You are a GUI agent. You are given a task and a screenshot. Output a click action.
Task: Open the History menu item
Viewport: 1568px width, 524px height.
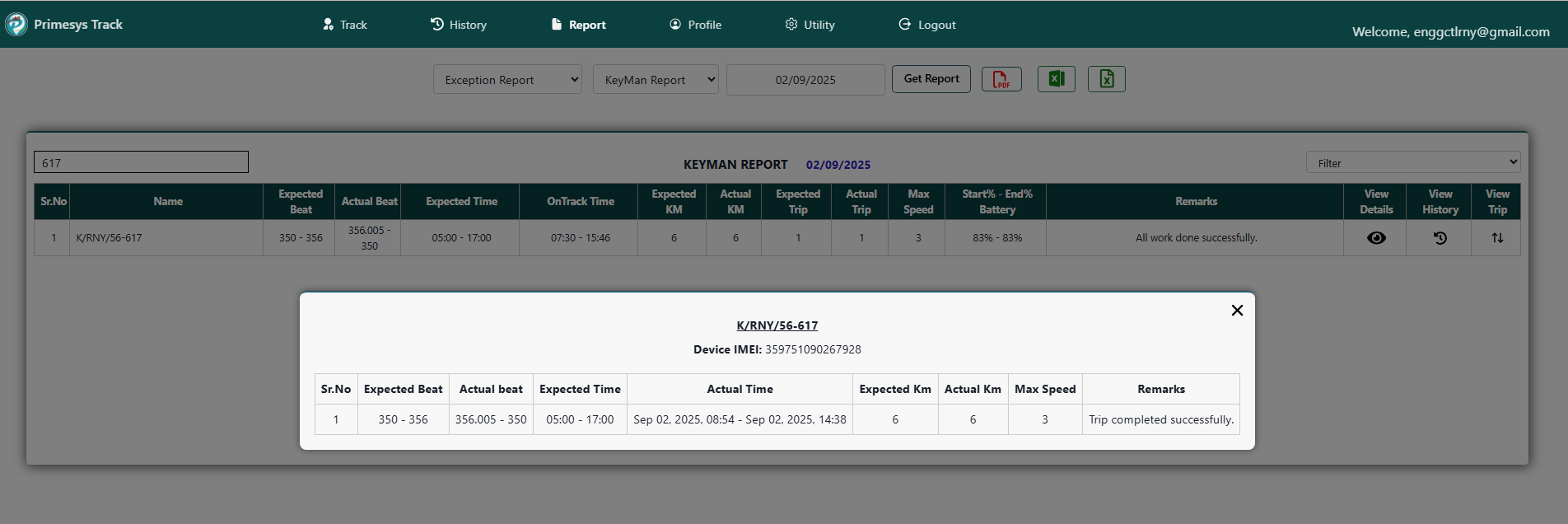[459, 25]
